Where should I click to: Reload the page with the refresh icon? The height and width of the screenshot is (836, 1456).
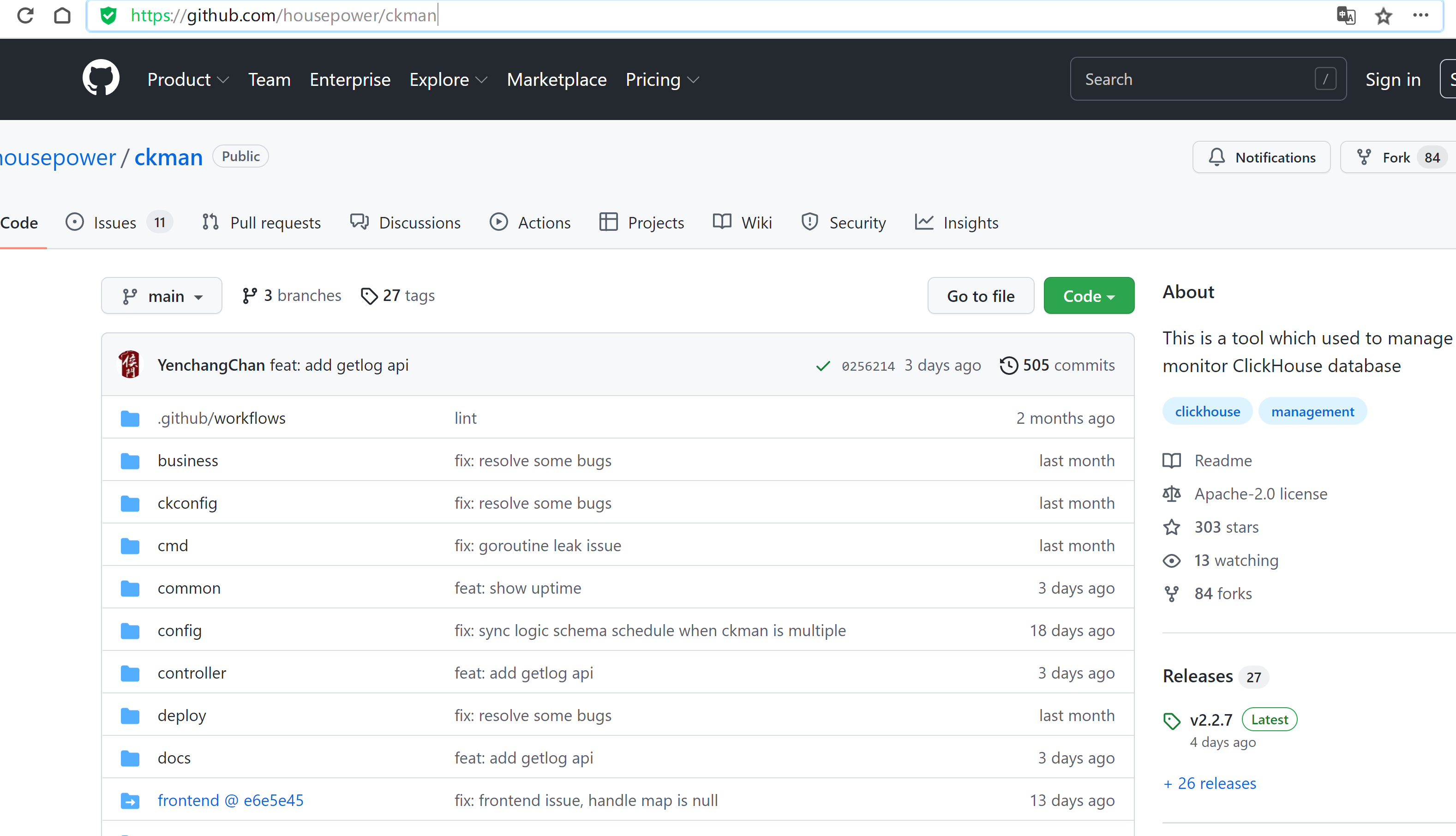pyautogui.click(x=25, y=16)
